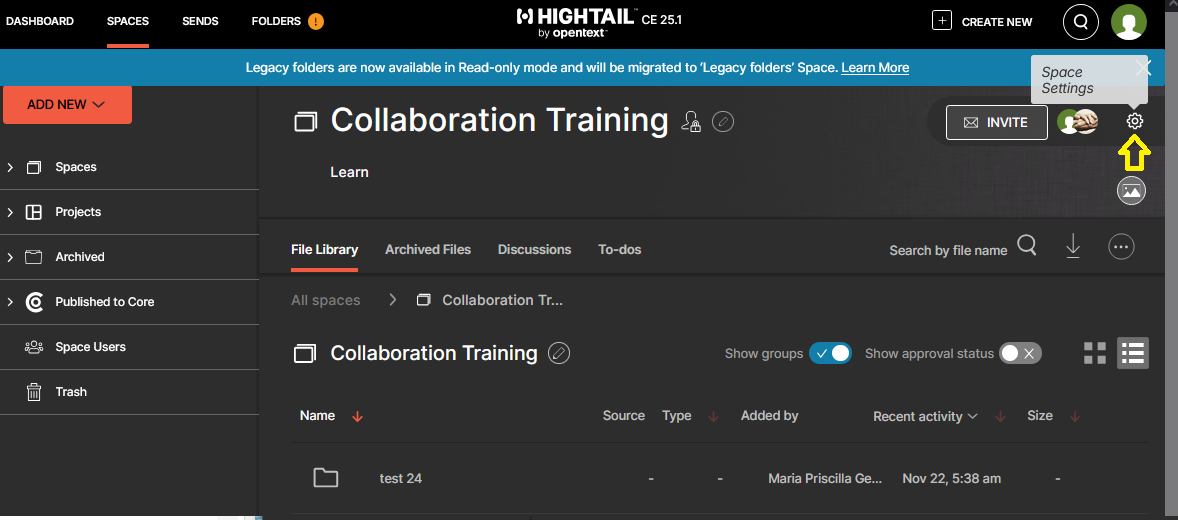1178x520 pixels.
Task: Open the more options ellipsis menu
Action: coord(1121,247)
